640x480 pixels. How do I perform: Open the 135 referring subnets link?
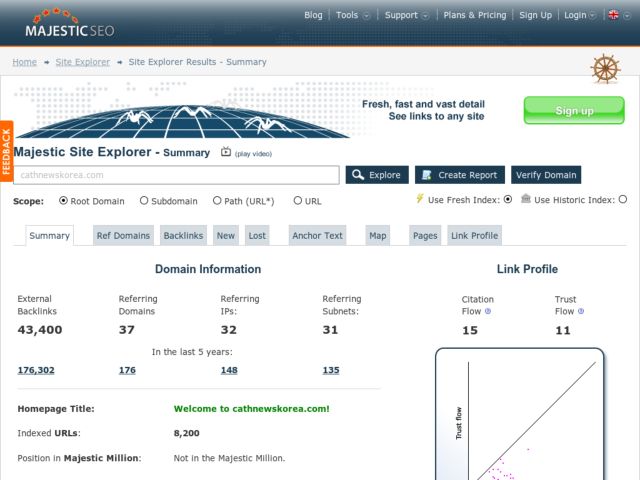[331, 370]
